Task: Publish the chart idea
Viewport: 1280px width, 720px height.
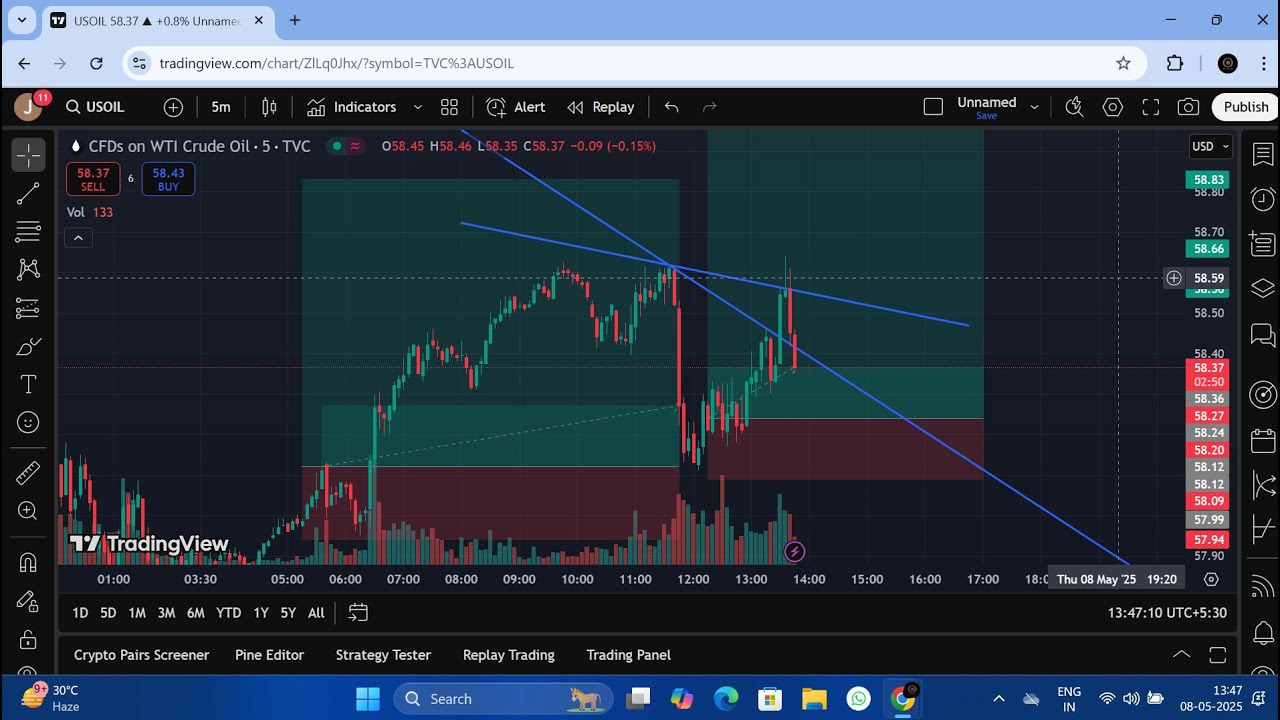Action: click(1245, 107)
